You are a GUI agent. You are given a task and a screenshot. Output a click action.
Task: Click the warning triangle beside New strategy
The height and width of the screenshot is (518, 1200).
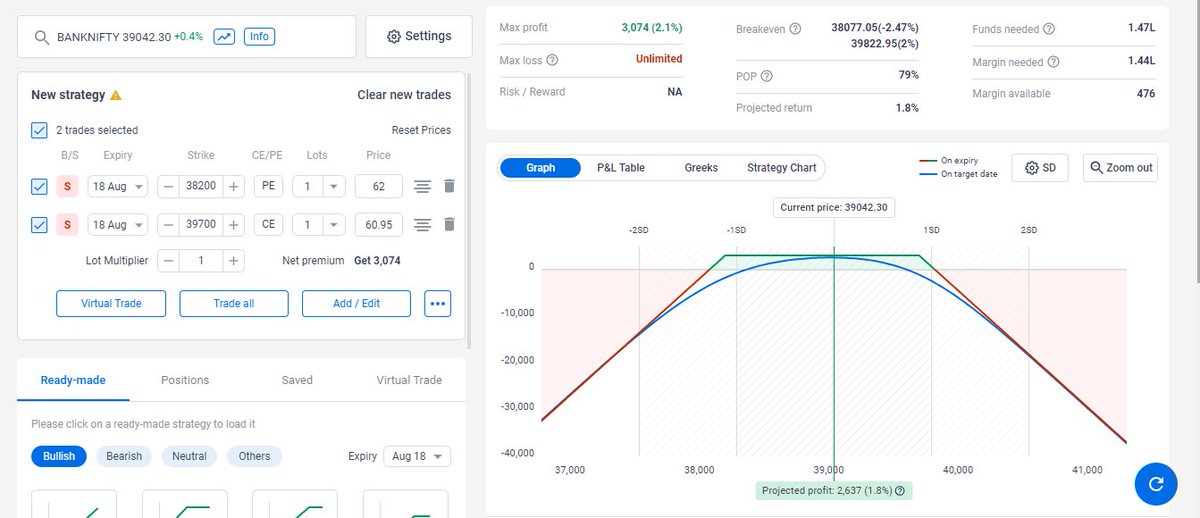point(116,95)
